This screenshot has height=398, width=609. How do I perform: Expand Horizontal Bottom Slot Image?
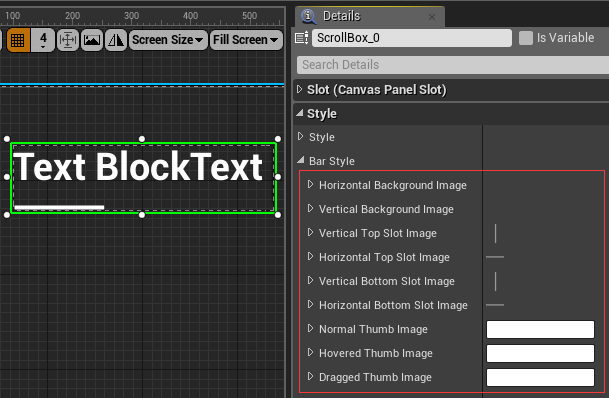pos(310,304)
